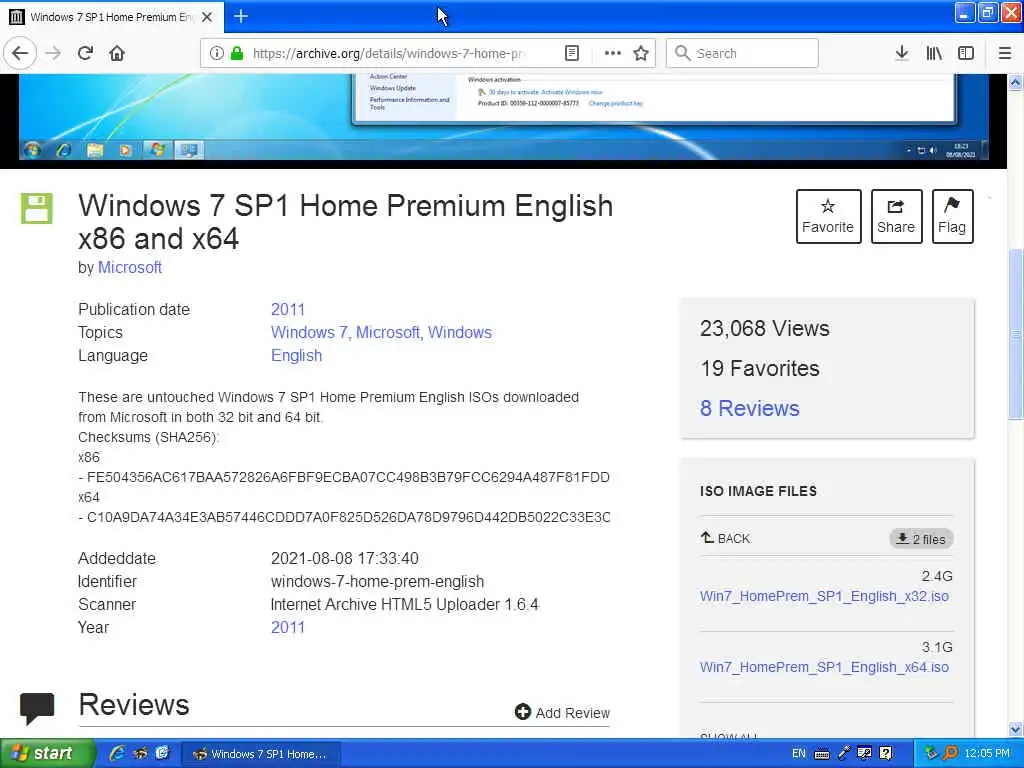
Task: Click the help question mark tray icon
Action: tap(886, 754)
